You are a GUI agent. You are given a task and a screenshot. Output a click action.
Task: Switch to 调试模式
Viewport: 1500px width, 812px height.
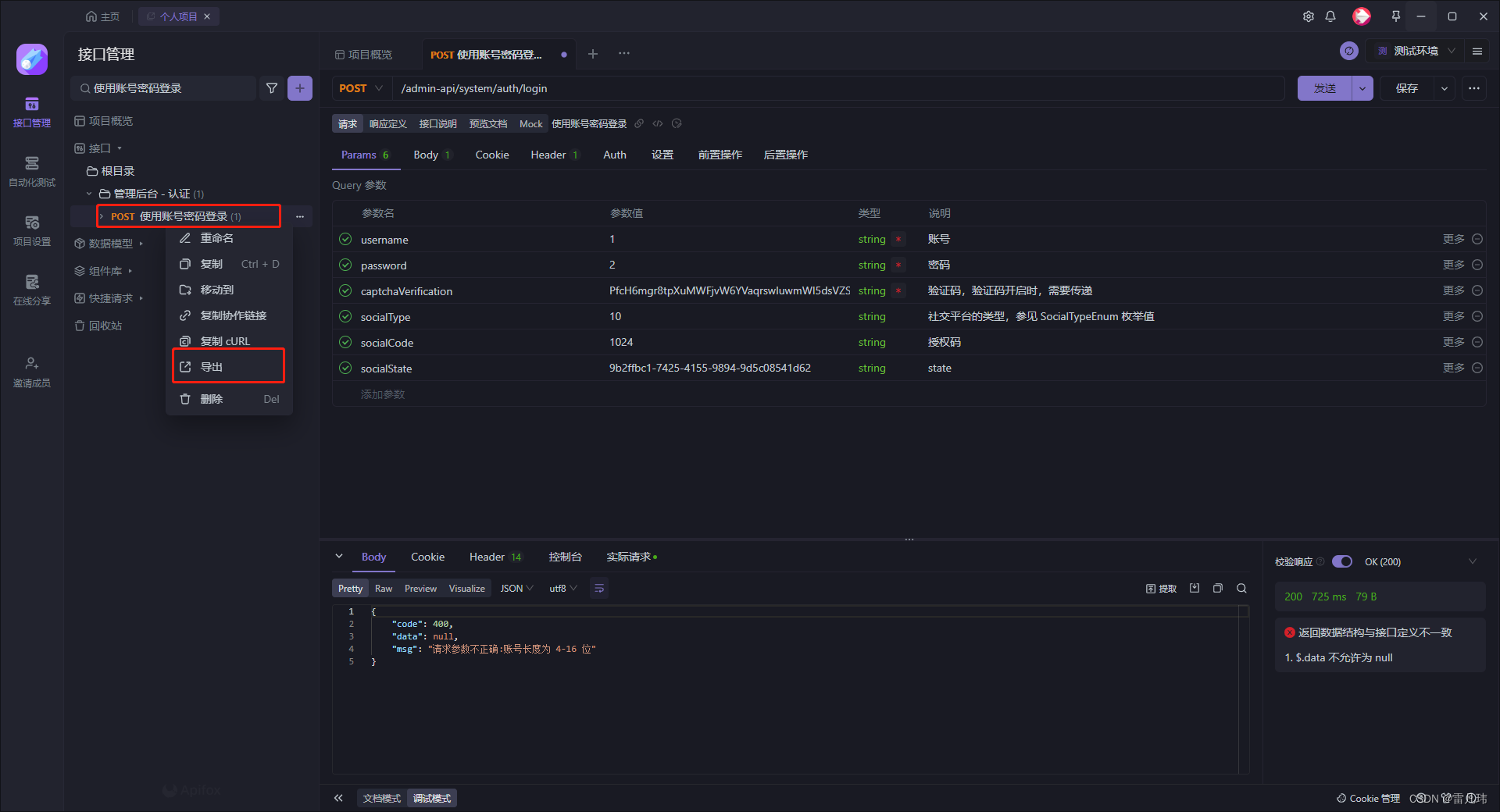432,798
